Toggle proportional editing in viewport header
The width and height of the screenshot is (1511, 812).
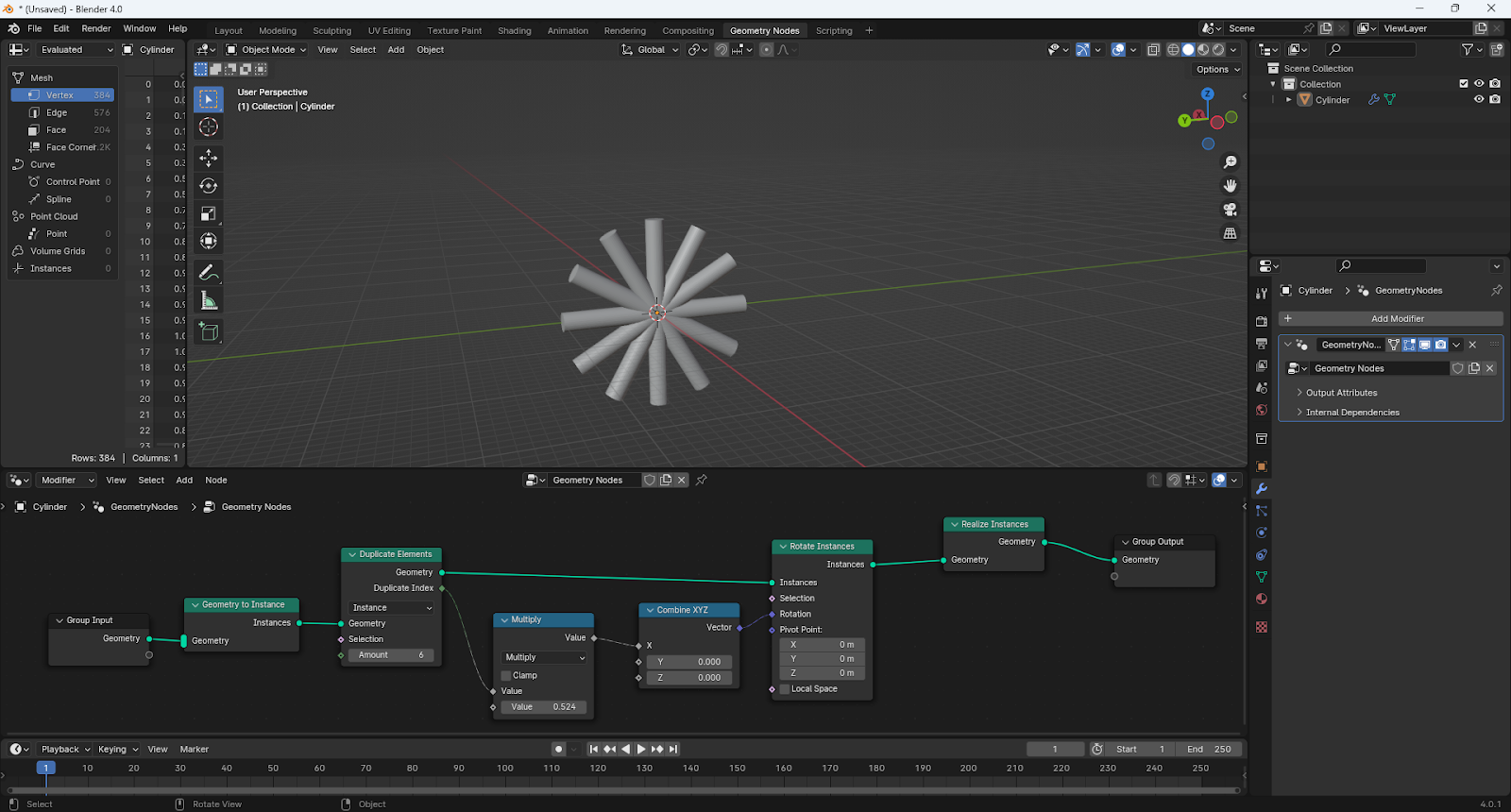tap(766, 50)
